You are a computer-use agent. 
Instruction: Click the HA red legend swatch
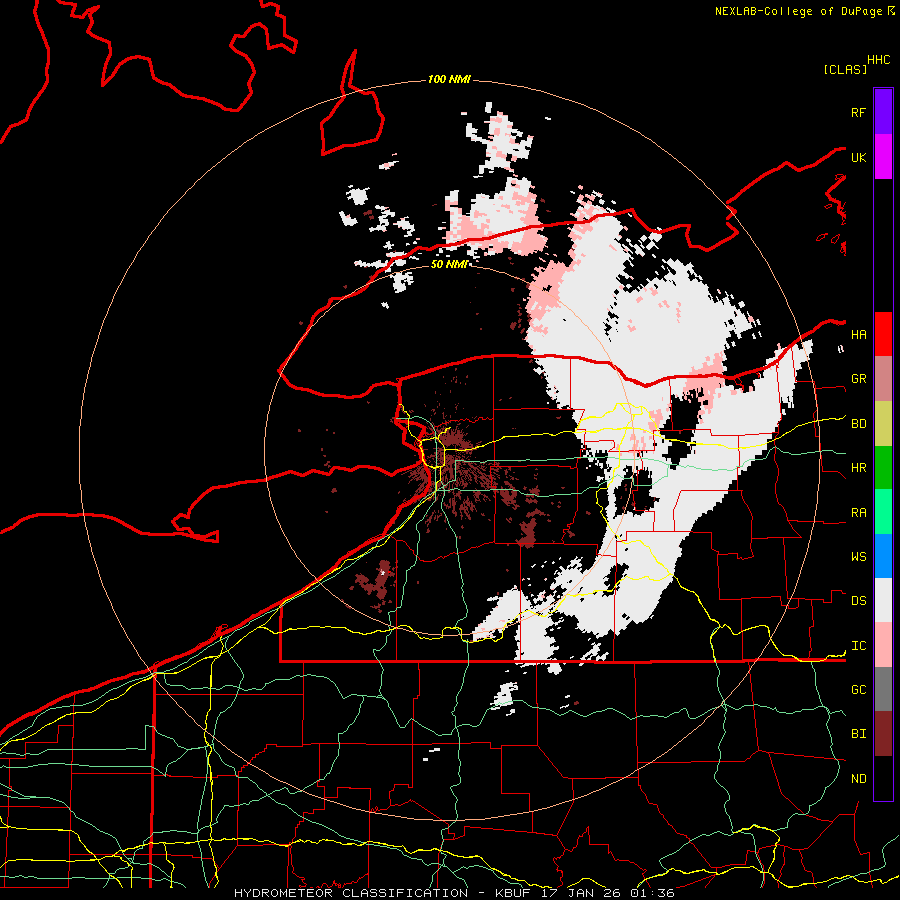click(883, 334)
